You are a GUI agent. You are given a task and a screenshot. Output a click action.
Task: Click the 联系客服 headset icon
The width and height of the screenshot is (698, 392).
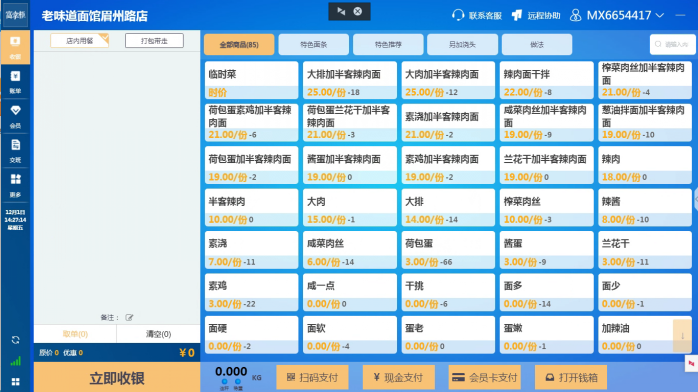click(x=458, y=15)
